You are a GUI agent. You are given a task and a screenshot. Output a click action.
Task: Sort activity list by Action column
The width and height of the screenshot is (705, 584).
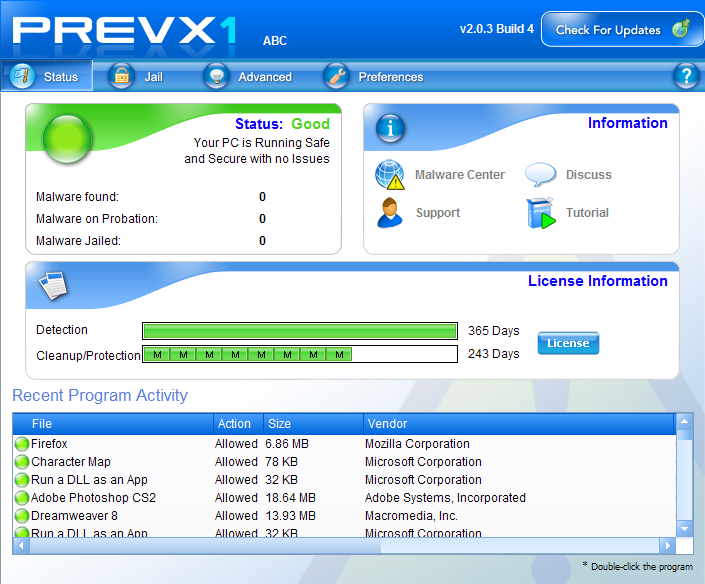238,424
